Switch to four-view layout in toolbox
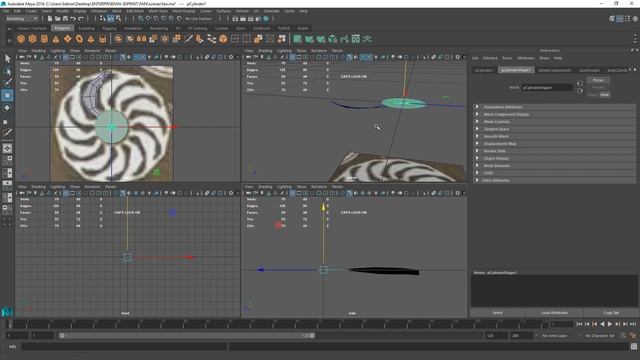 coord(7,158)
